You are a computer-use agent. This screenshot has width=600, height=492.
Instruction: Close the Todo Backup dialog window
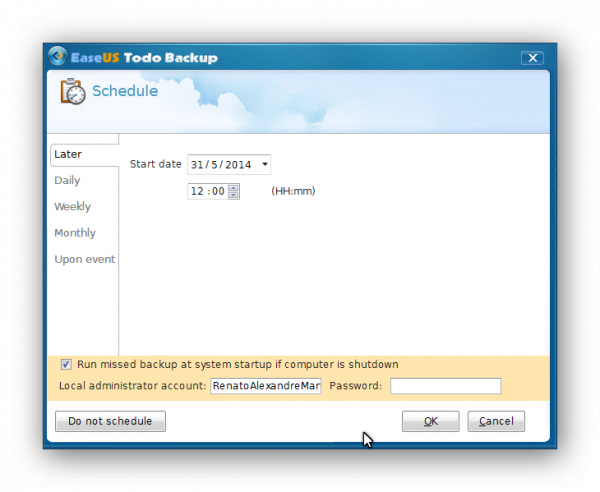tap(532, 58)
